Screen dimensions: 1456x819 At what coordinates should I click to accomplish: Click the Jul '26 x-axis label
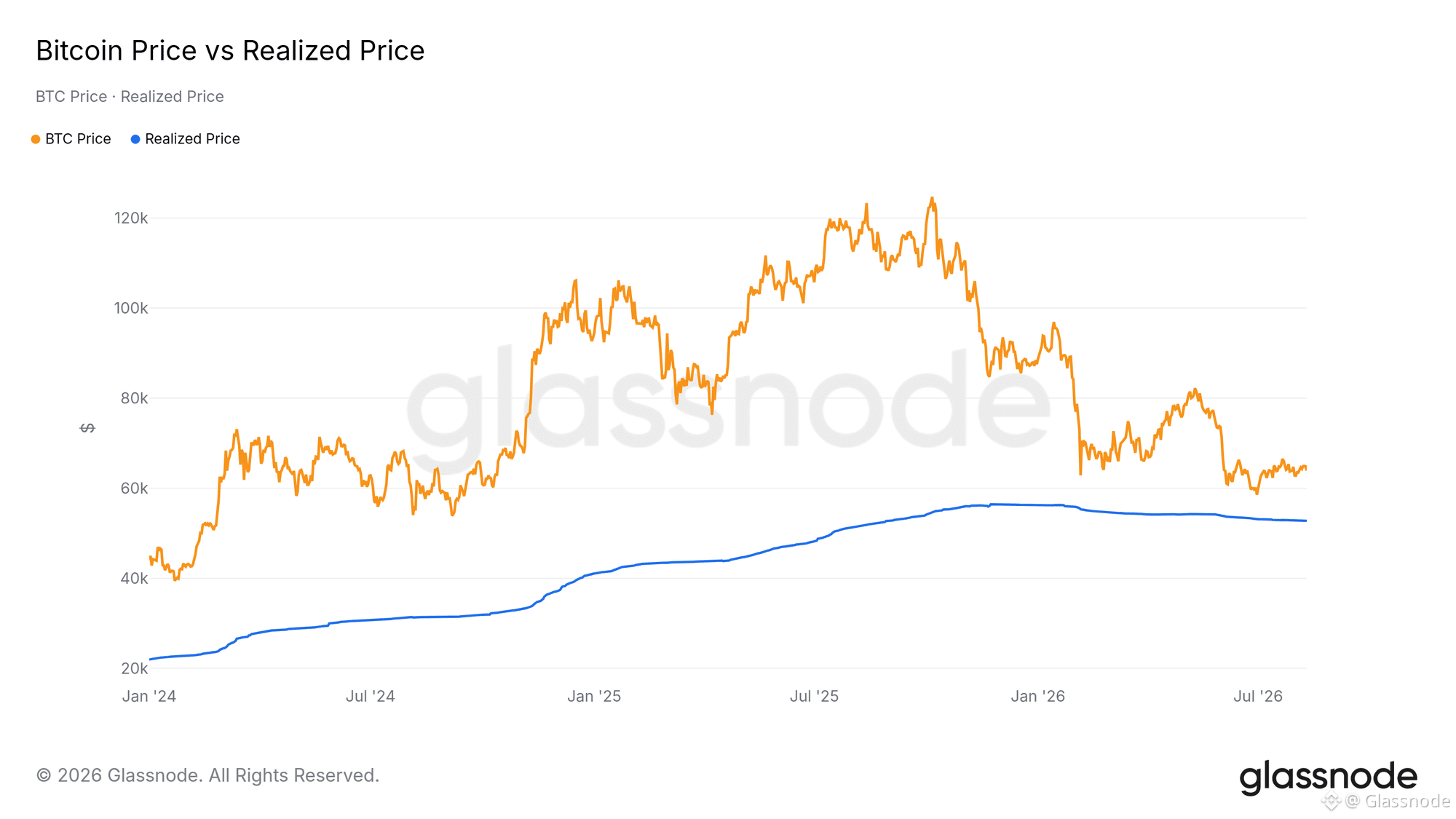[x=1258, y=696]
